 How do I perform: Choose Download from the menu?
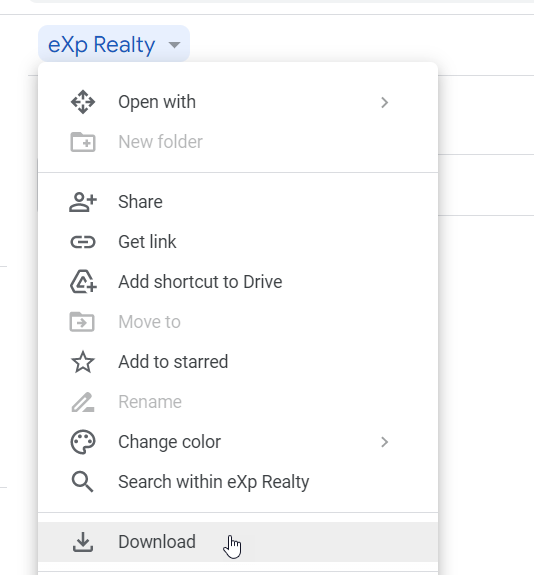click(238, 542)
